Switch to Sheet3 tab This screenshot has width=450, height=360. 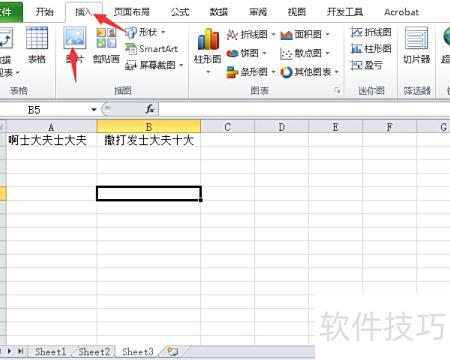coord(138,351)
